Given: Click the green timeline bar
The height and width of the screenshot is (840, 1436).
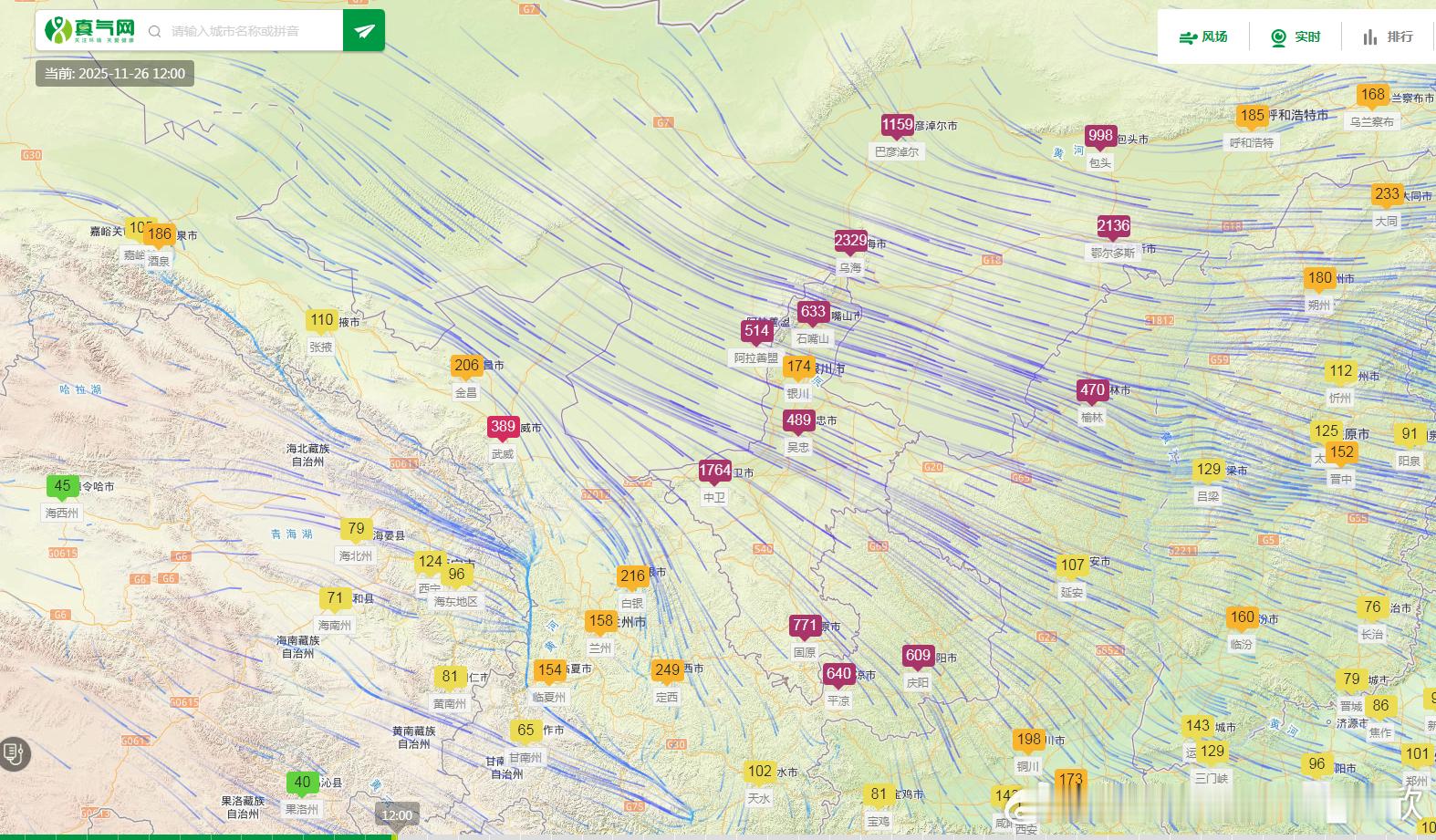Looking at the screenshot, I should pos(197,836).
